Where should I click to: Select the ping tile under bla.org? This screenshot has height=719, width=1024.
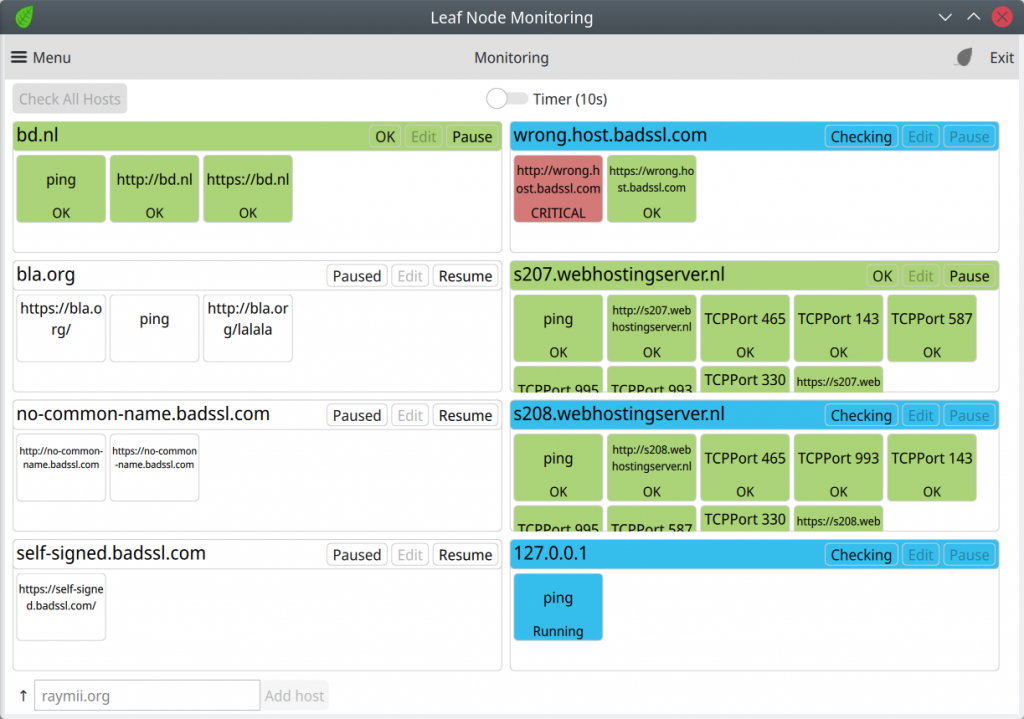(x=154, y=328)
